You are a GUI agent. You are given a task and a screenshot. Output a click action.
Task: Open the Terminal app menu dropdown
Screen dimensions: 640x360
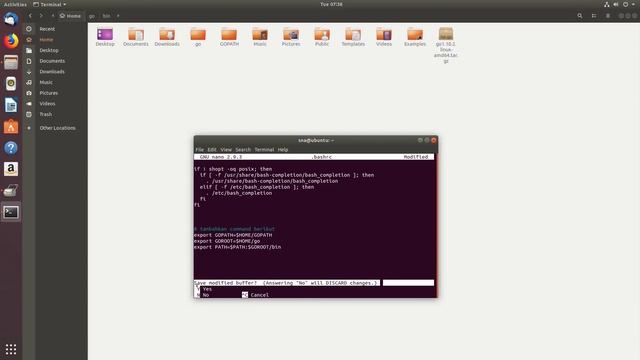pos(49,4)
